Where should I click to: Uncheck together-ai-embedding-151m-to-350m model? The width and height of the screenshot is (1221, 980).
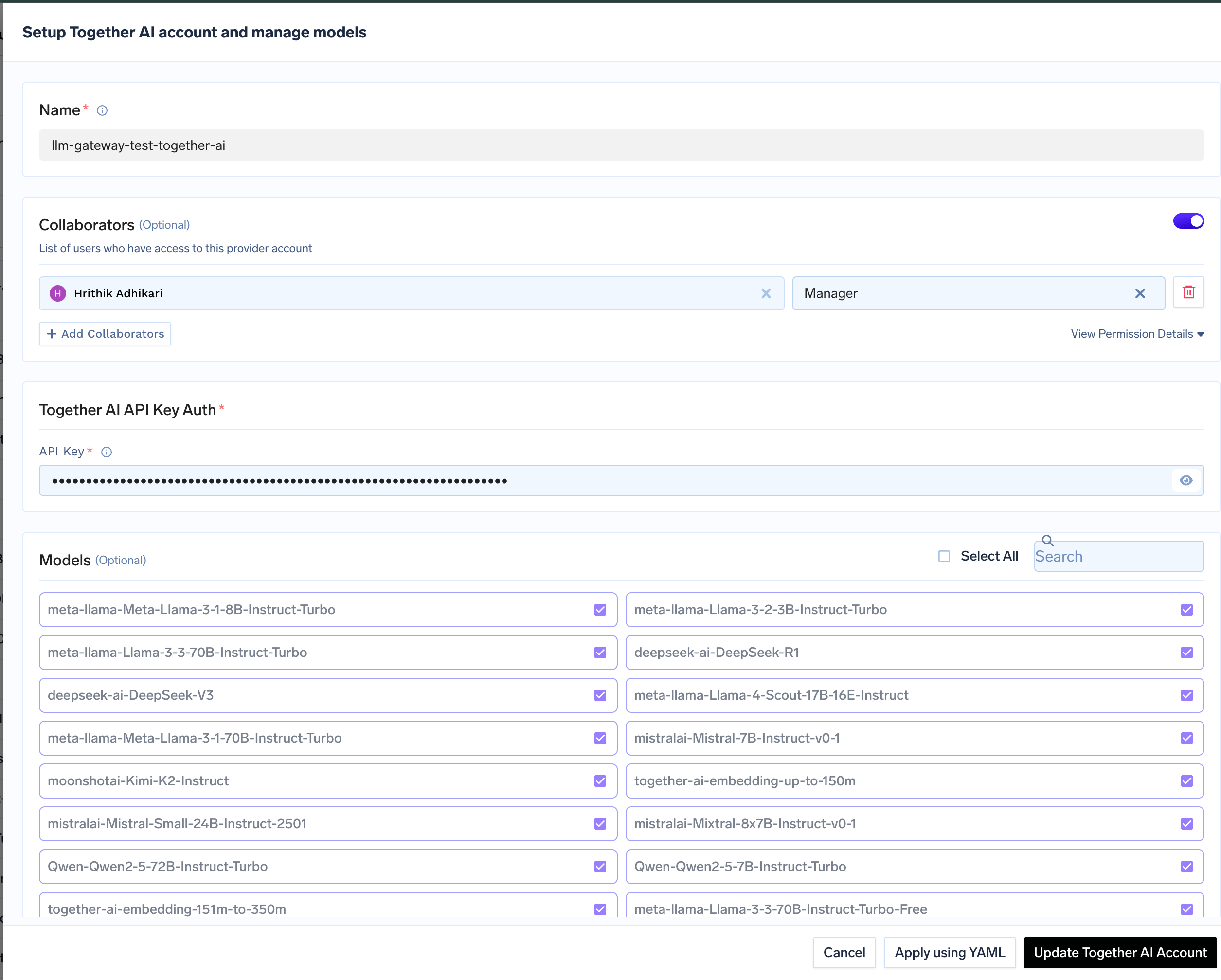(600, 910)
